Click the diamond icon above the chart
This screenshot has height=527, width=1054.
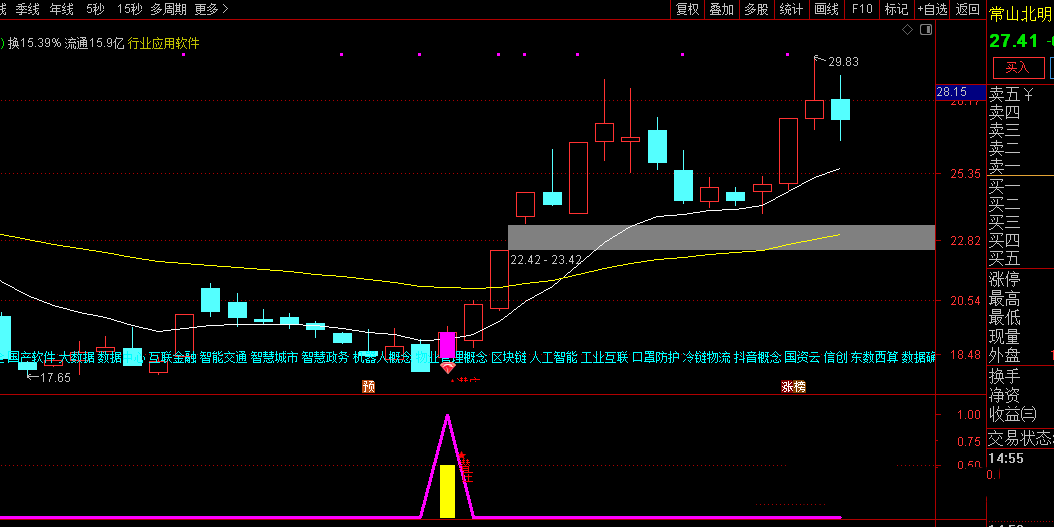[907, 31]
